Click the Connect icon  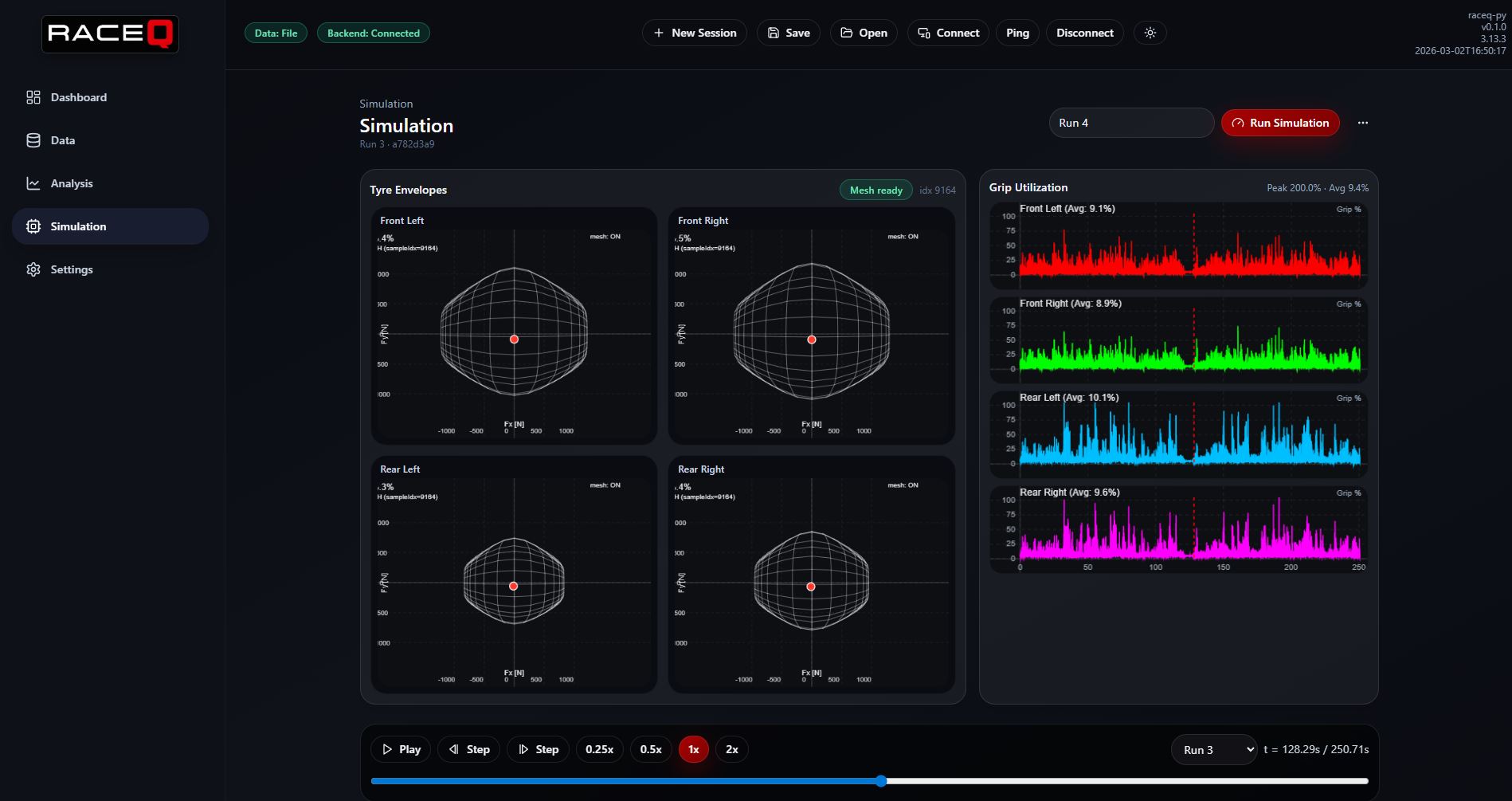coord(923,33)
